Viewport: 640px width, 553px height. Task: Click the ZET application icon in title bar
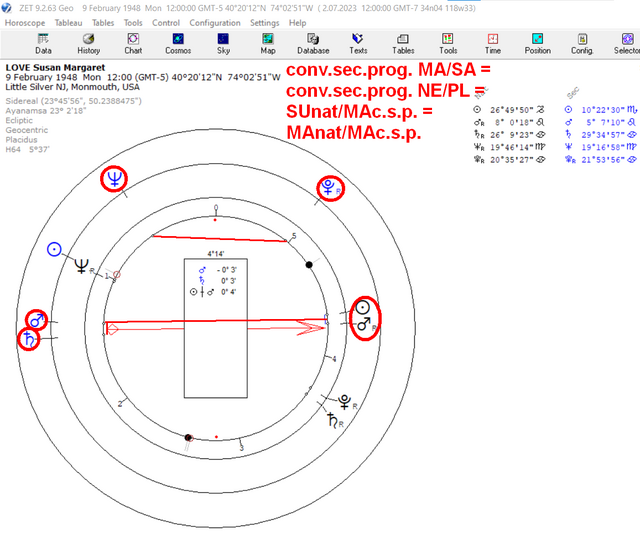pyautogui.click(x=7, y=8)
